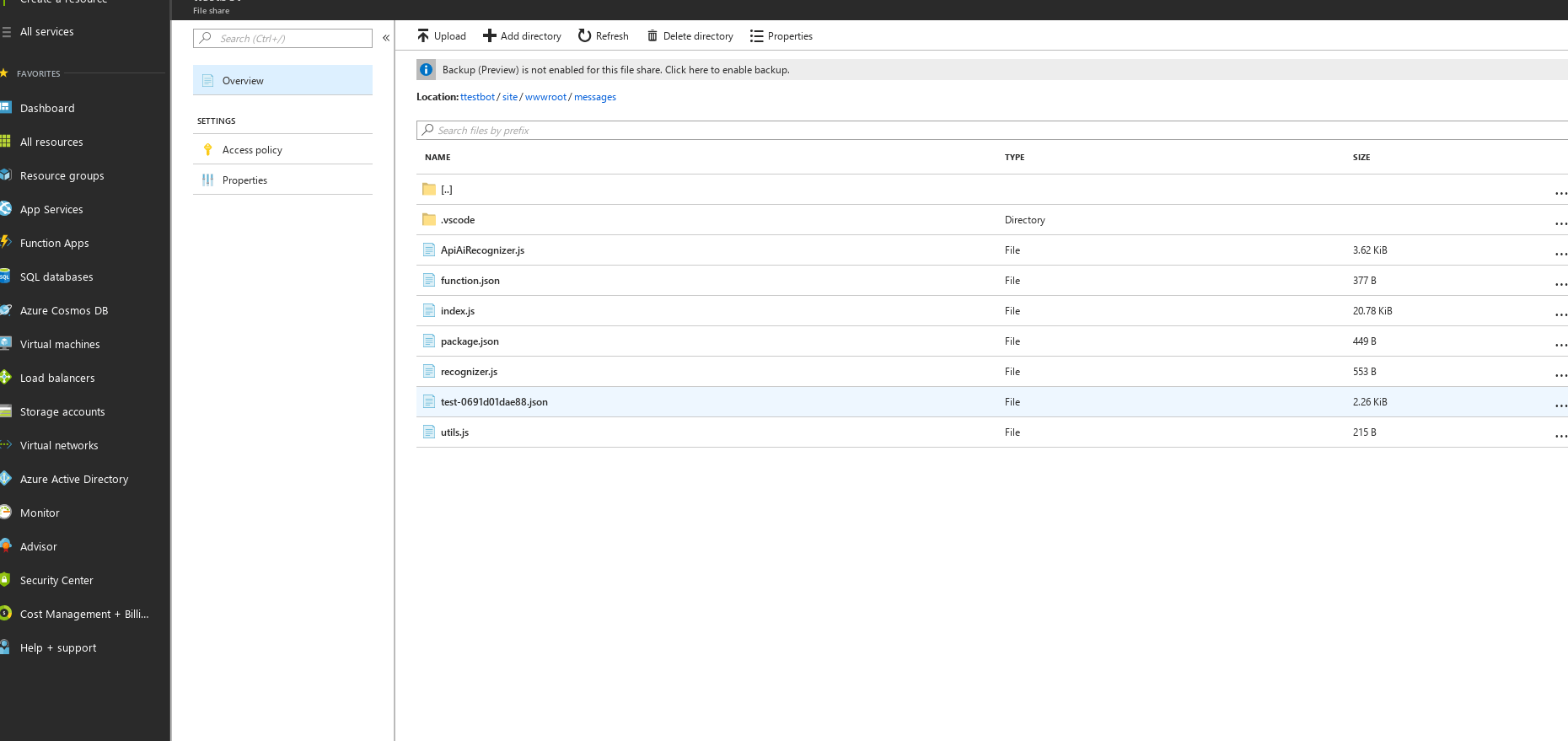Open more options for utils.js
Image resolution: width=1568 pixels, height=741 pixels.
(1560, 436)
